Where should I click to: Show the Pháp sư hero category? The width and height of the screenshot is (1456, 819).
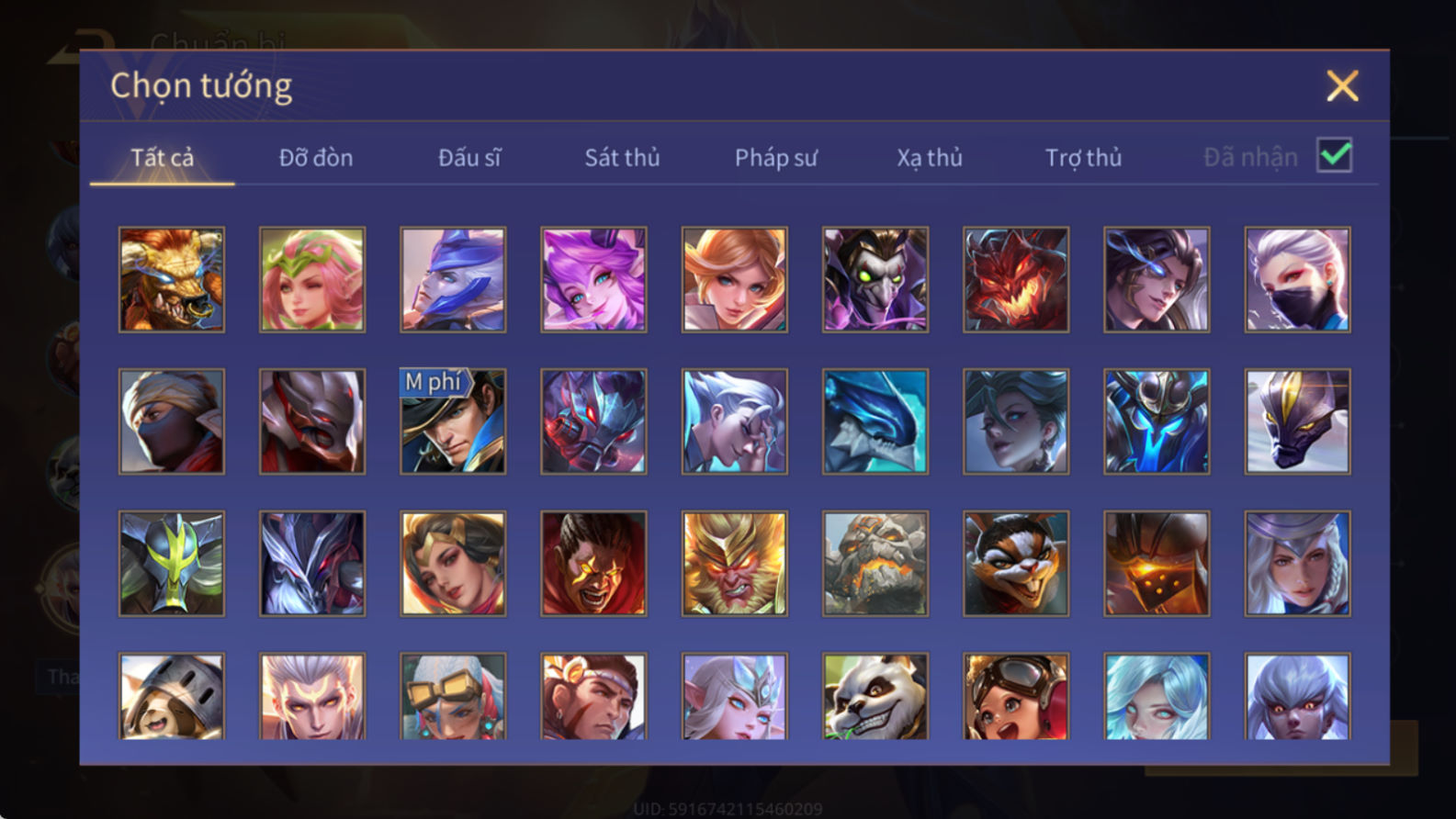(775, 158)
